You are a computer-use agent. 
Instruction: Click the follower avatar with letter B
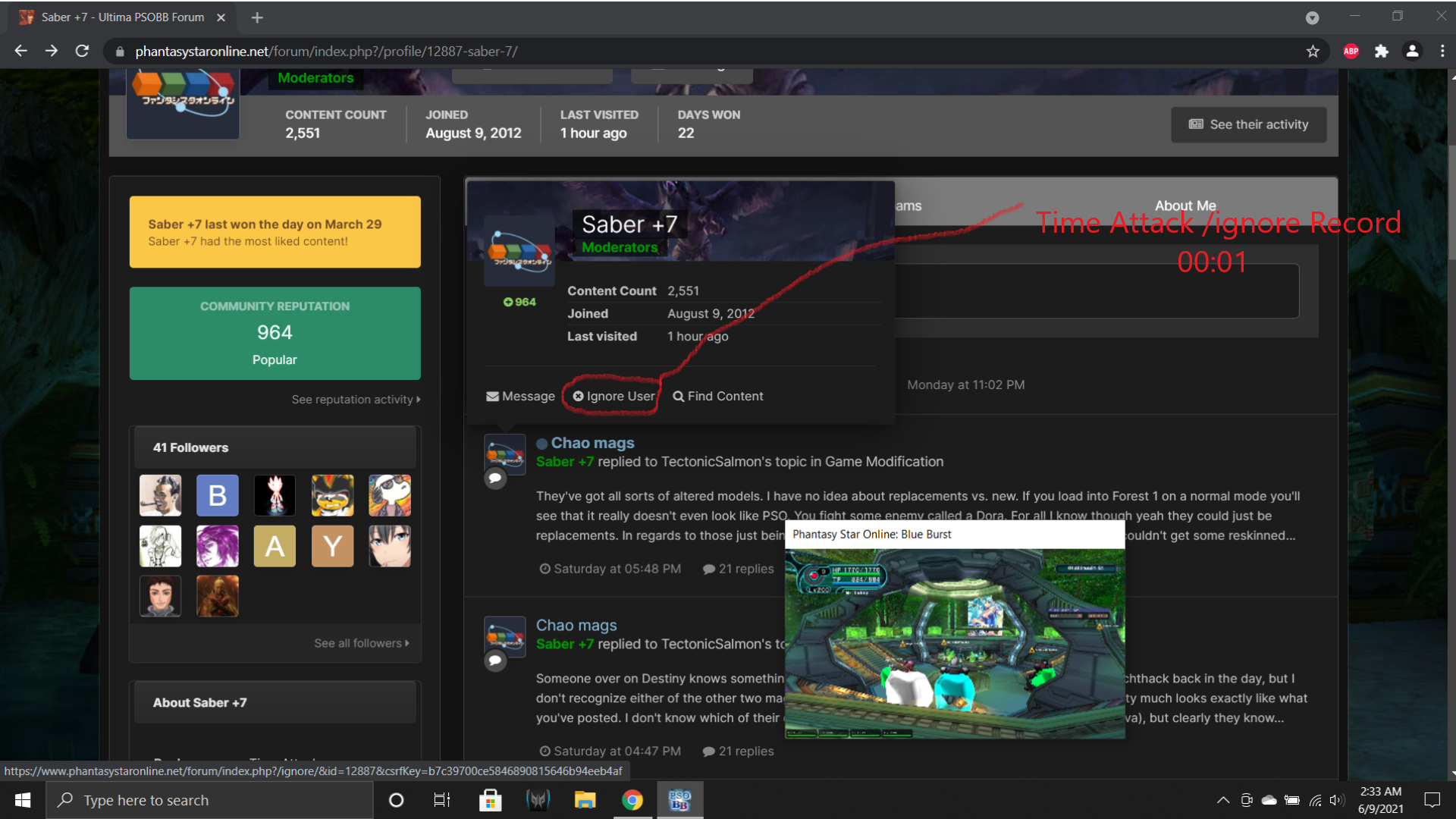(218, 495)
